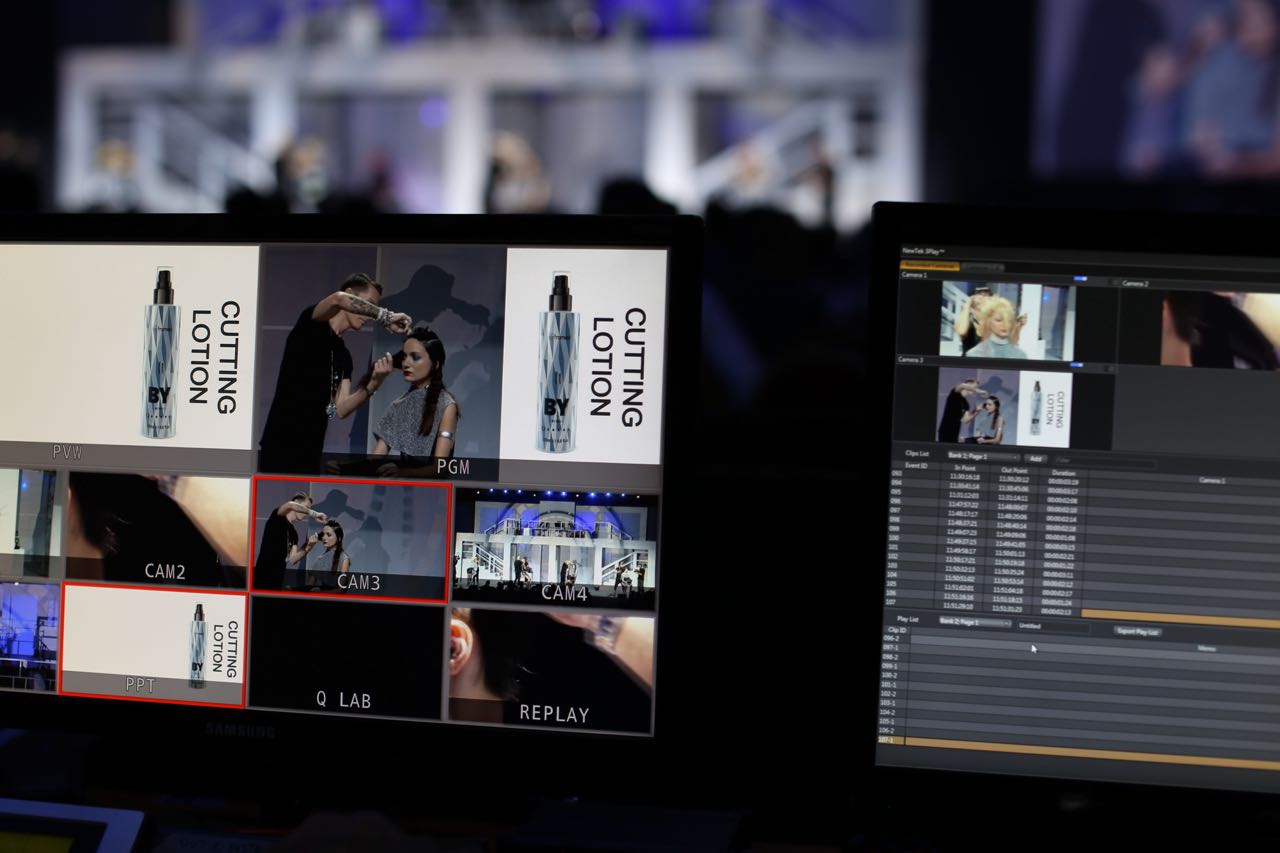
Task: Open Clips List Bank 1 Page dropdown
Action: [981, 457]
